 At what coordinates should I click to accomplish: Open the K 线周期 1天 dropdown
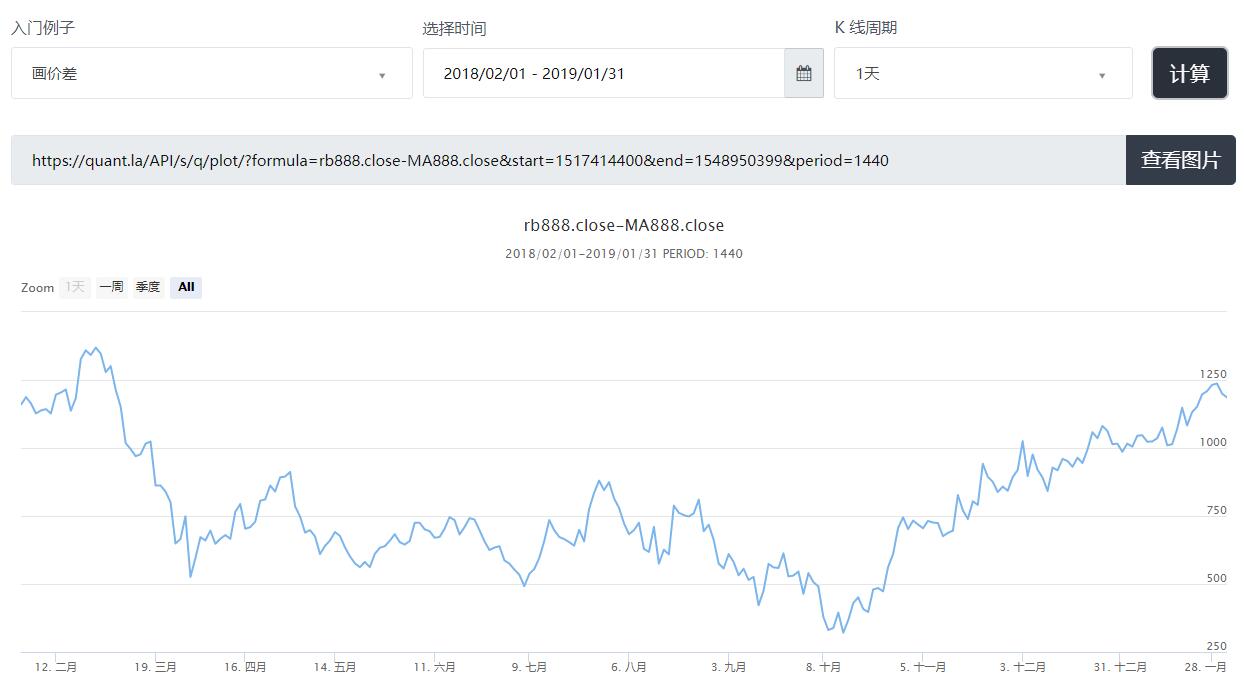[x=982, y=74]
